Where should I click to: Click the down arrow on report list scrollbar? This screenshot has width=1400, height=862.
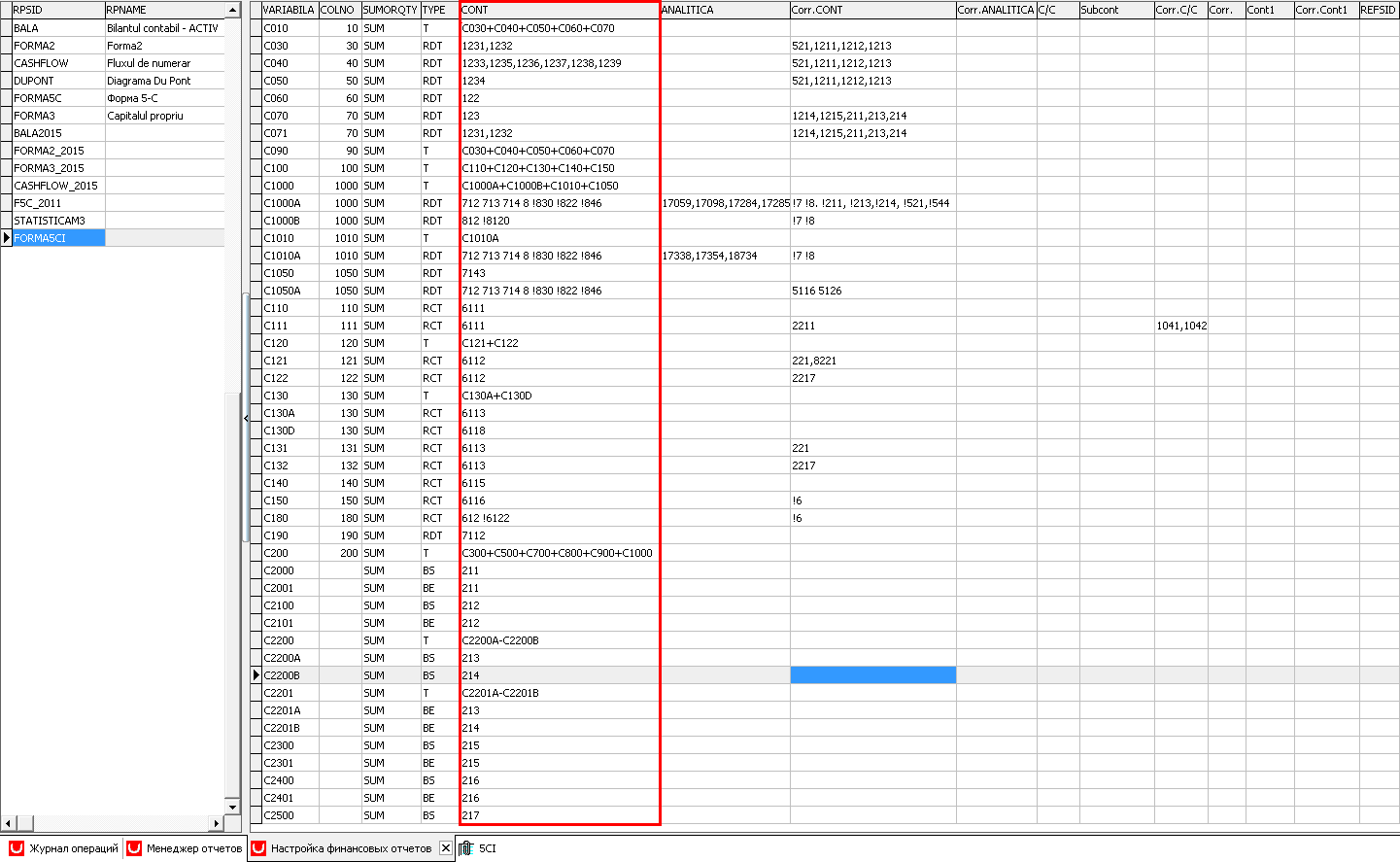(x=232, y=807)
